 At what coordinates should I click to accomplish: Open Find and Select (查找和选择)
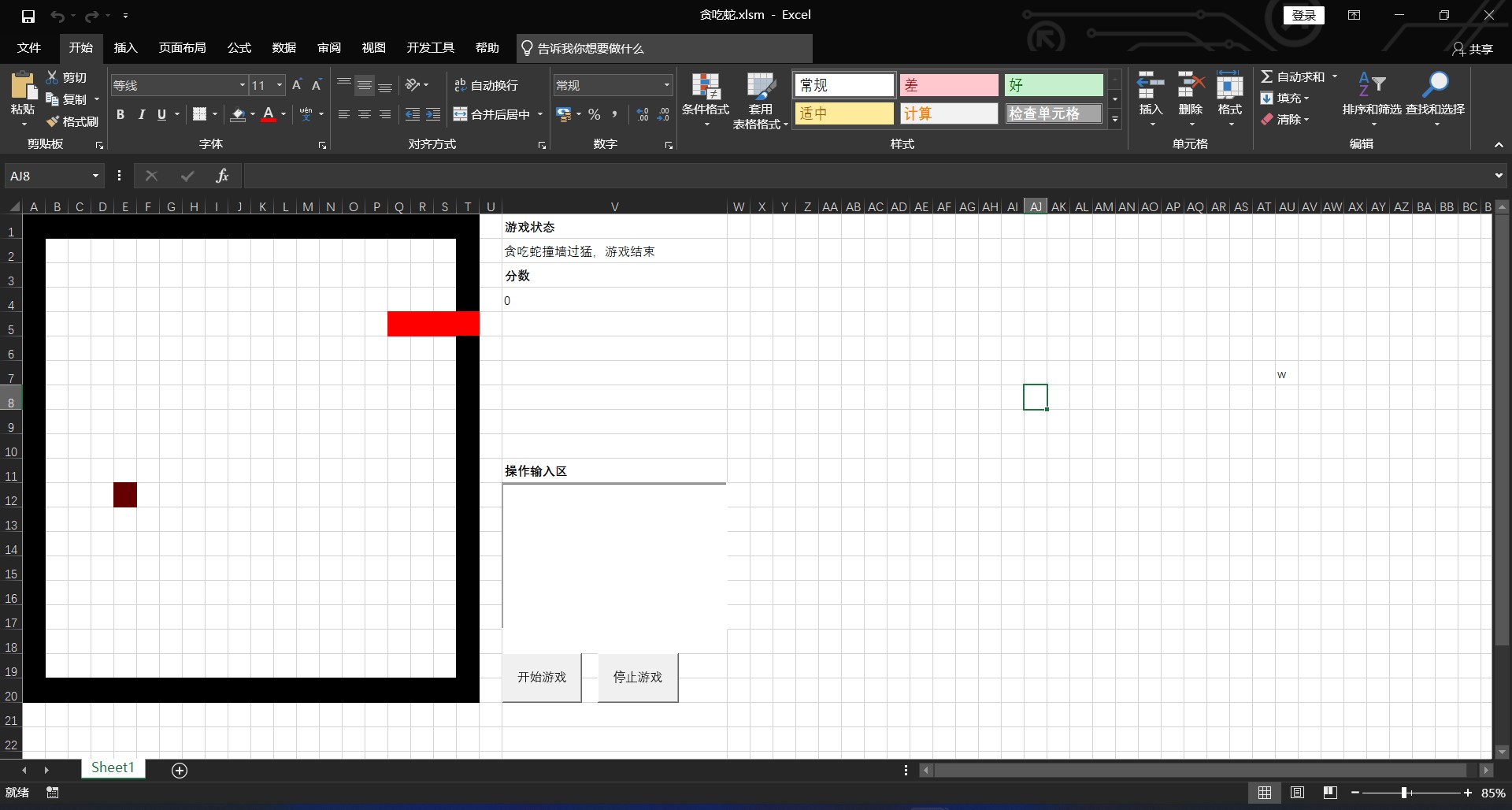(1435, 100)
